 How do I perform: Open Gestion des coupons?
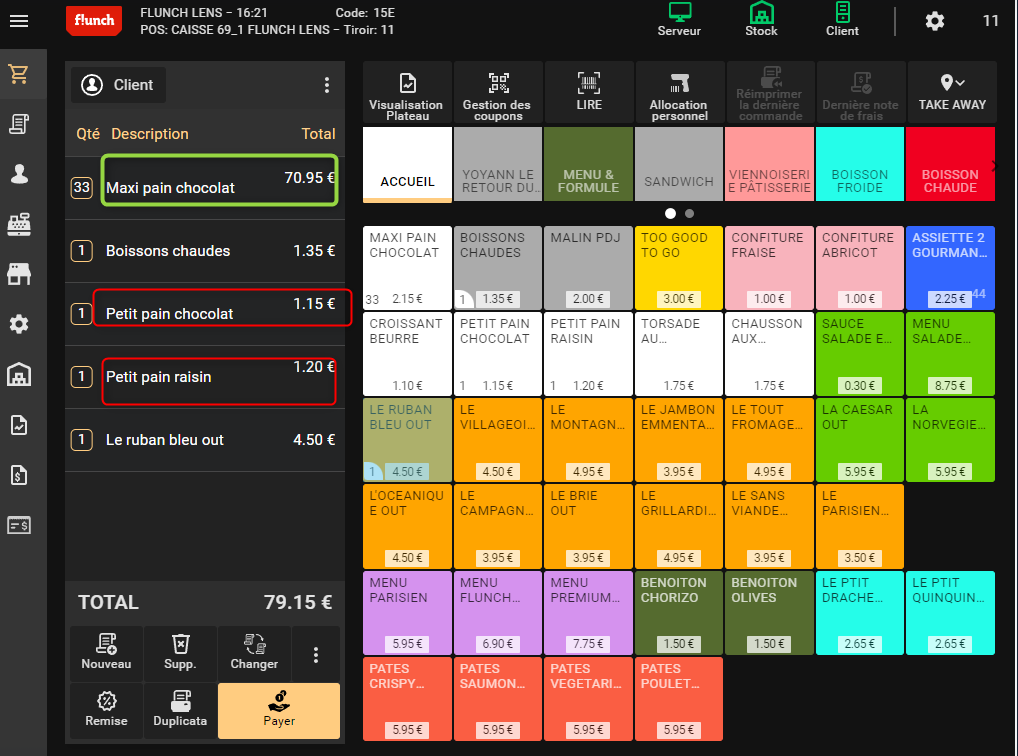[x=498, y=92]
